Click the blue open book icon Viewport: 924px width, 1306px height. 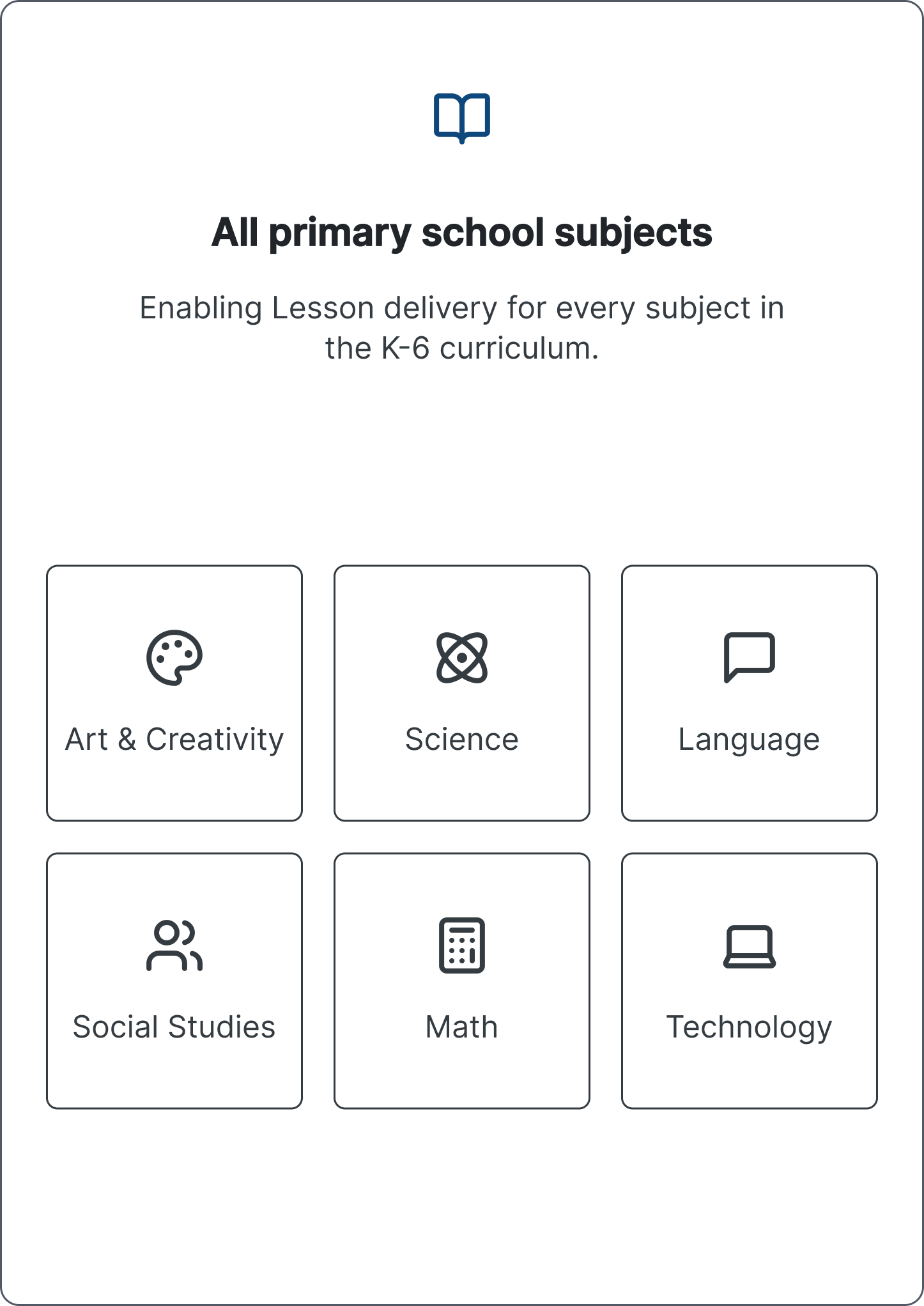[x=462, y=118]
